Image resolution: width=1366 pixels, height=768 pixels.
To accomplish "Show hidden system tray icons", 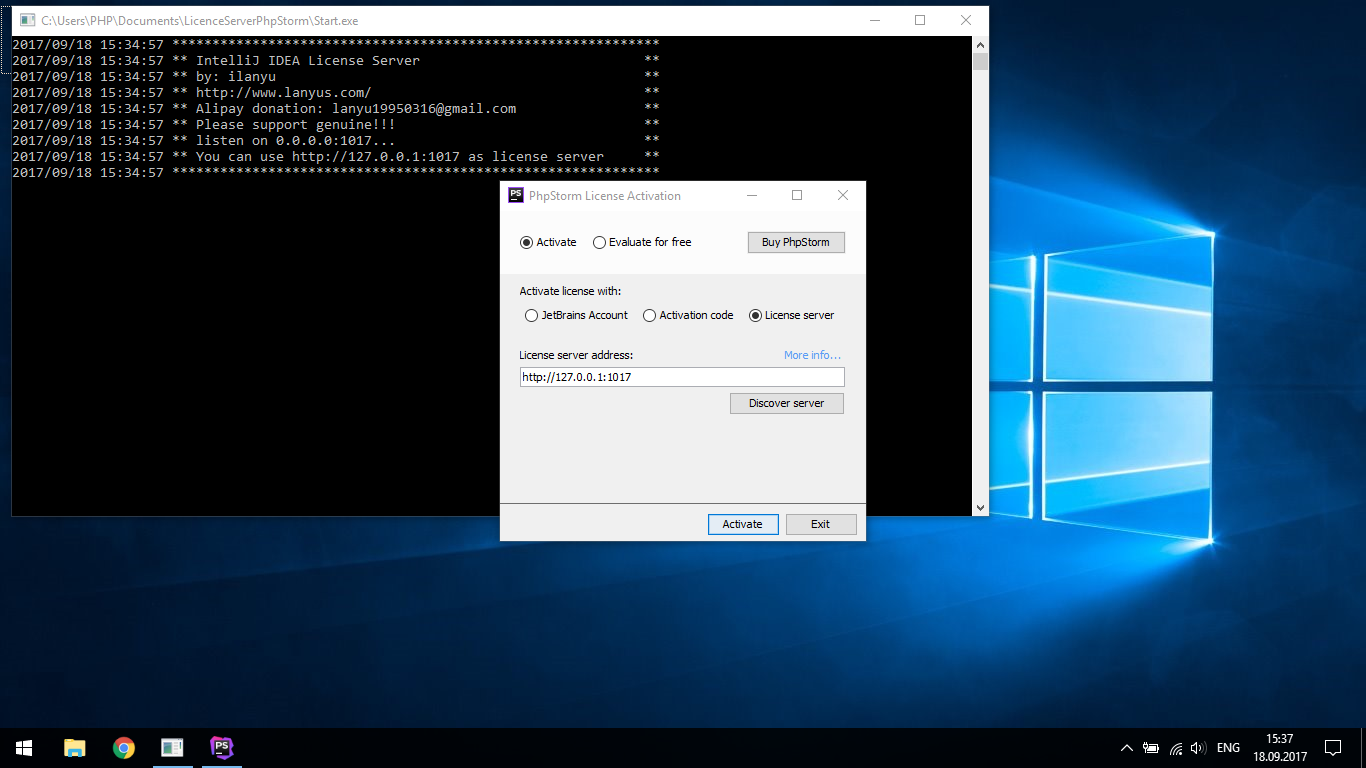I will [1127, 748].
